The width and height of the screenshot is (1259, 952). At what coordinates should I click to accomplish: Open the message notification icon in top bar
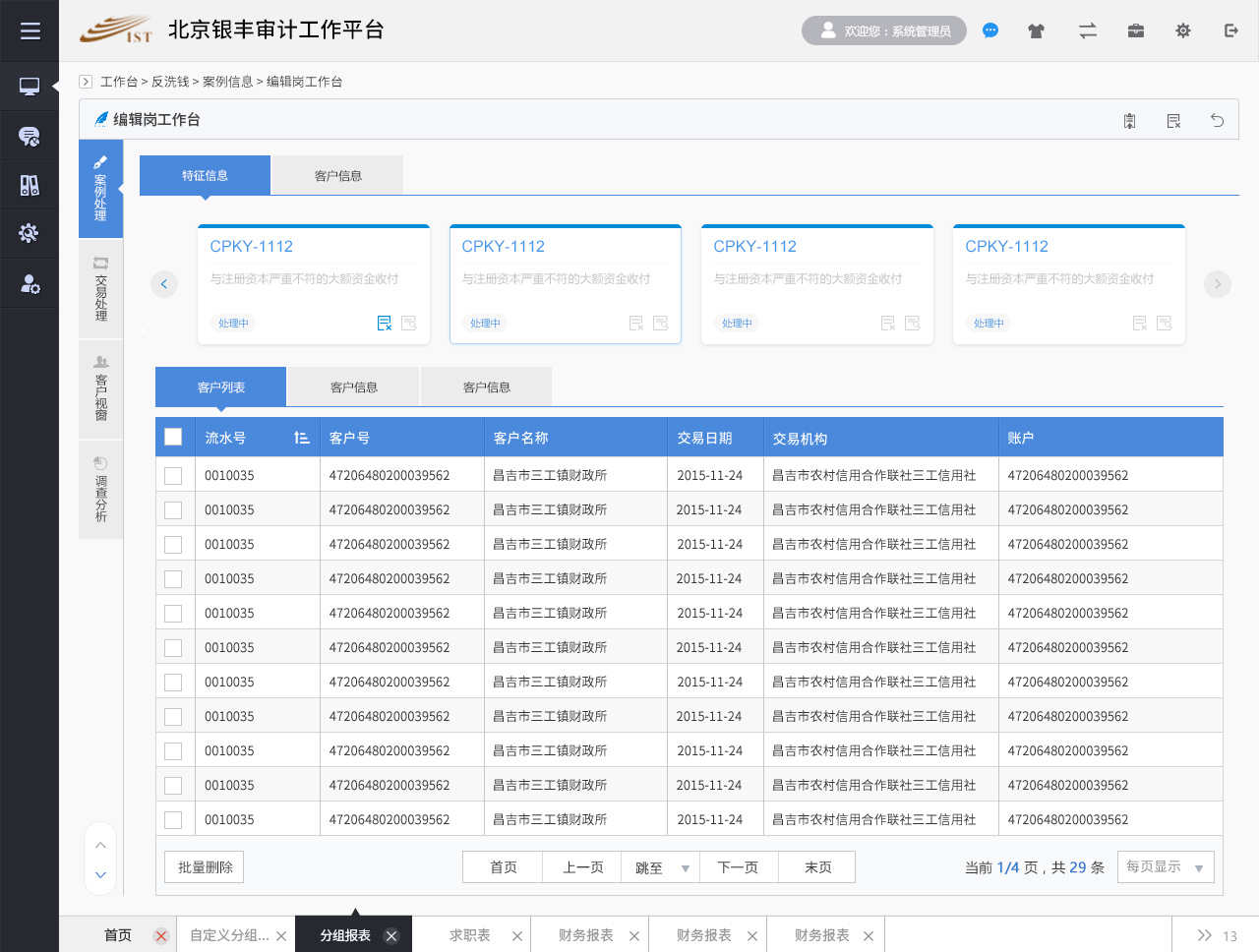pyautogui.click(x=990, y=30)
